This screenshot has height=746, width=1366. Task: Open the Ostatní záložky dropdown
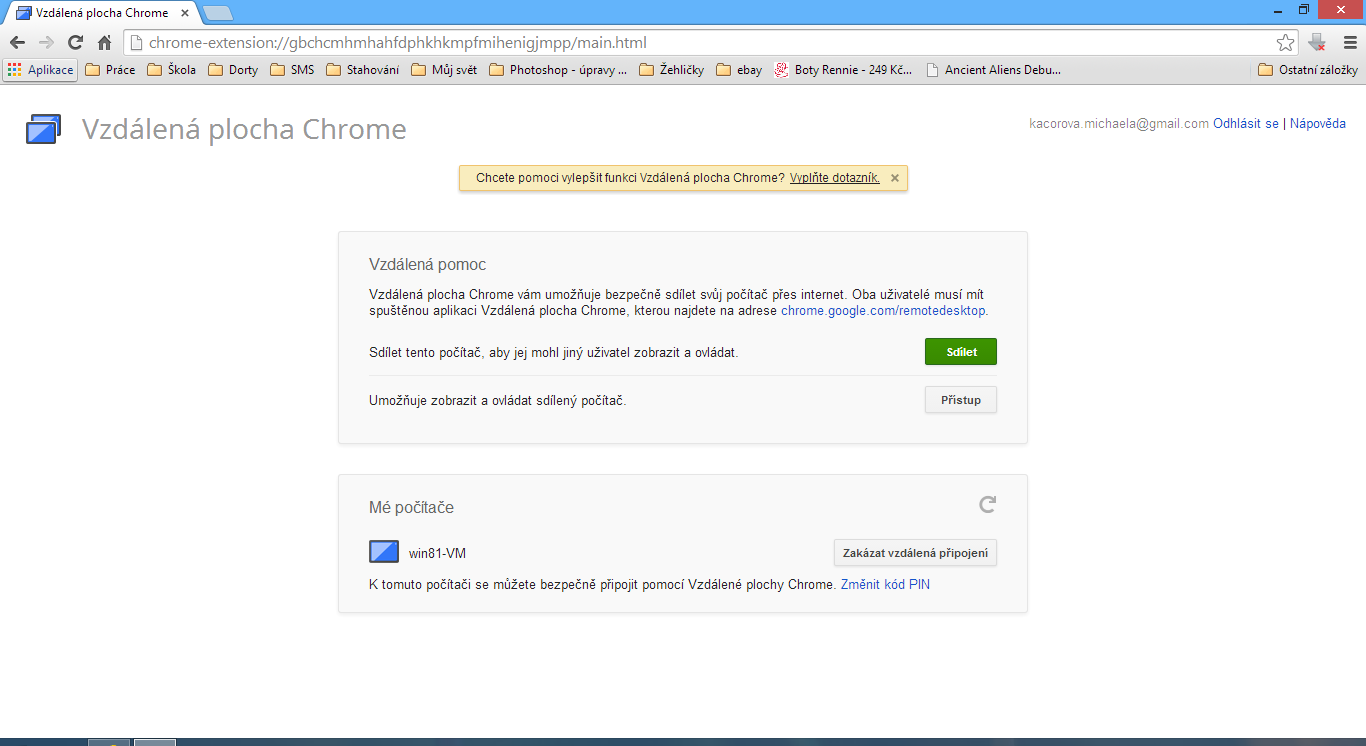coord(1310,69)
